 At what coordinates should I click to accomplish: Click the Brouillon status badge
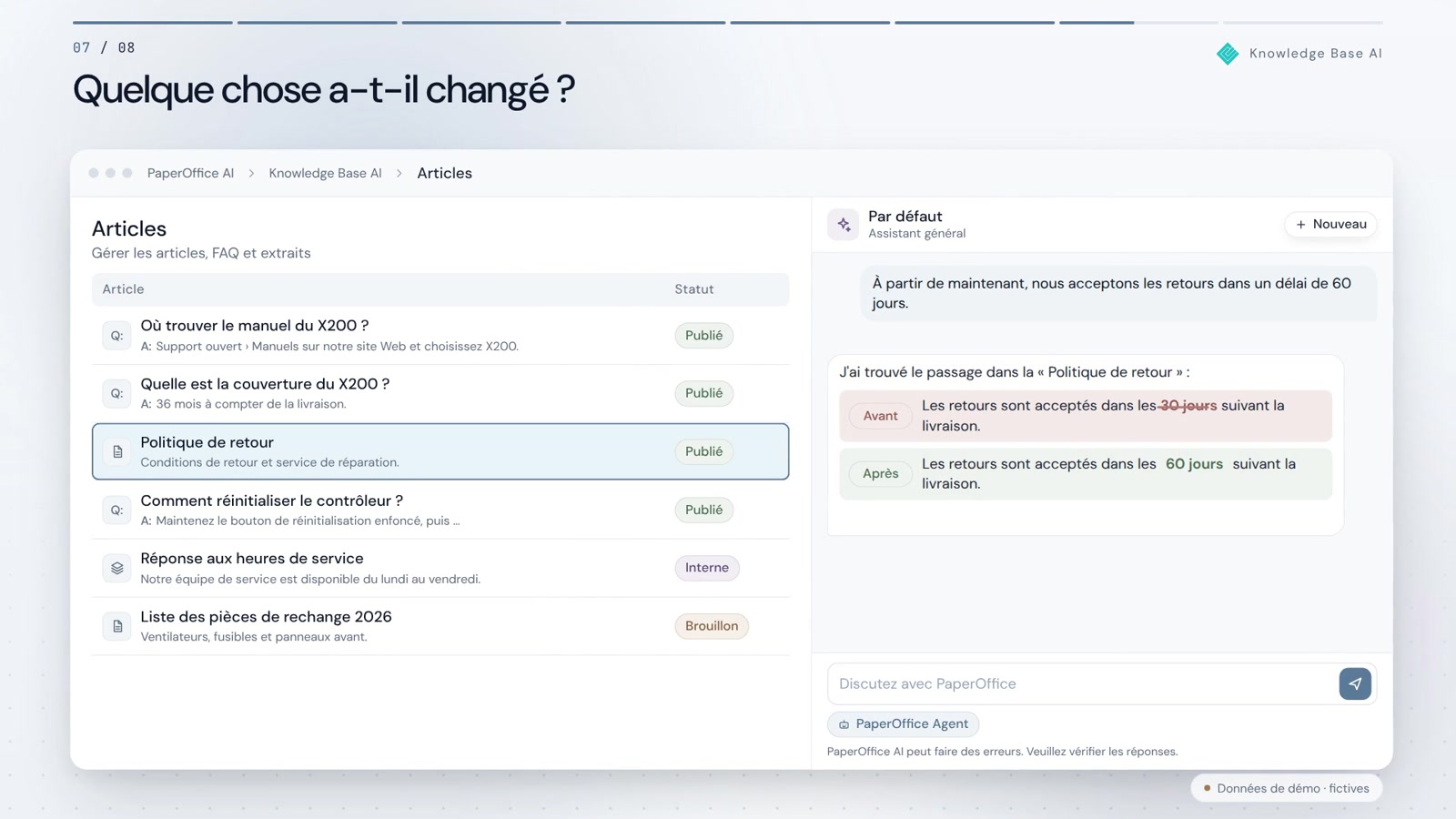pyautogui.click(x=712, y=626)
